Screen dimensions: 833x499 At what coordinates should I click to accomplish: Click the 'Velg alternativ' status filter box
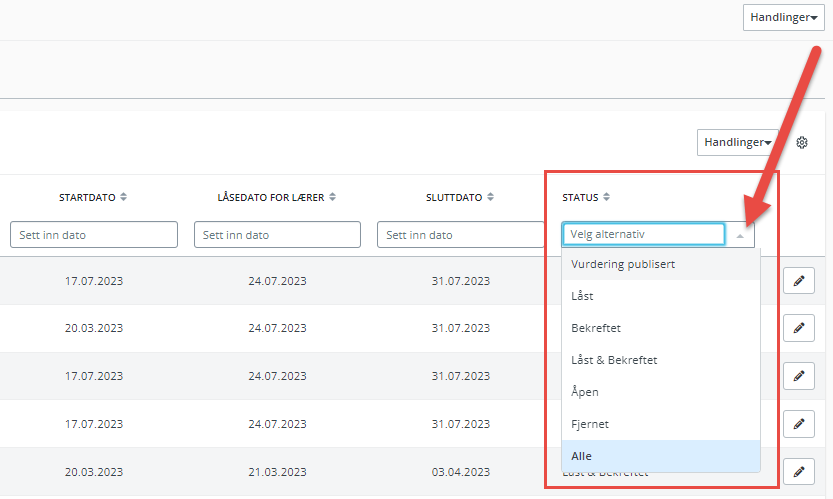coord(644,234)
